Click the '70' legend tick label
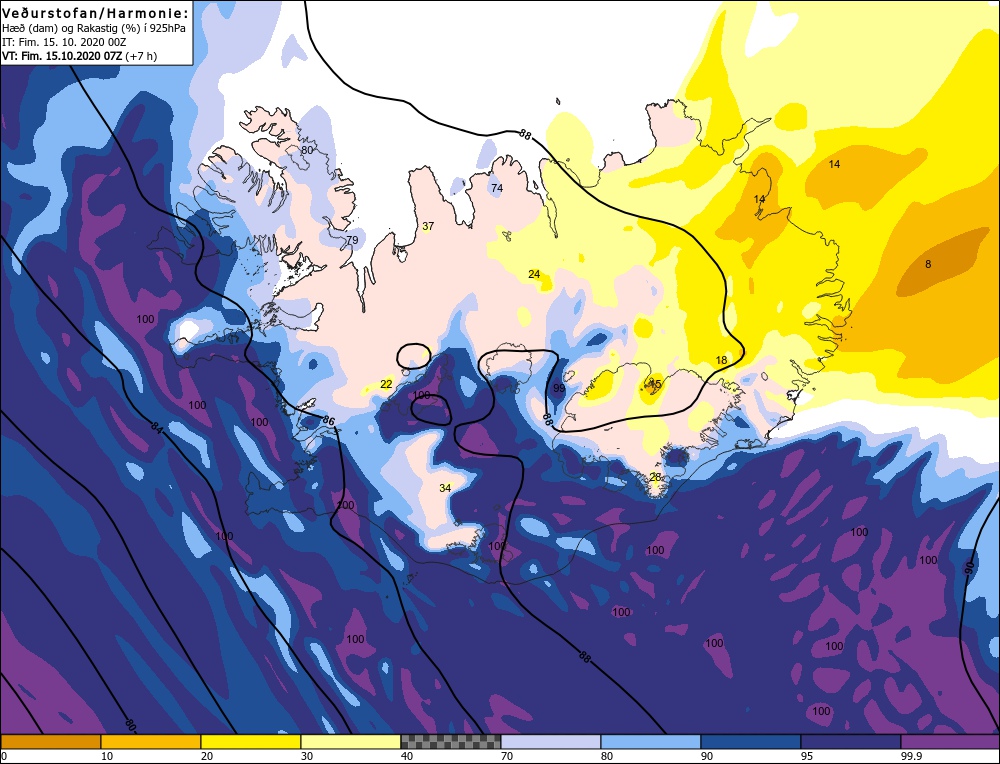1000x764 pixels. (x=507, y=756)
